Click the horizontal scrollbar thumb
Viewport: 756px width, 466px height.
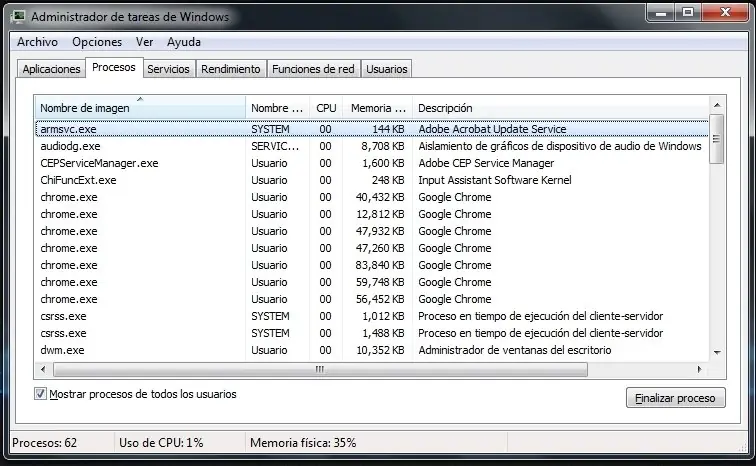320,370
